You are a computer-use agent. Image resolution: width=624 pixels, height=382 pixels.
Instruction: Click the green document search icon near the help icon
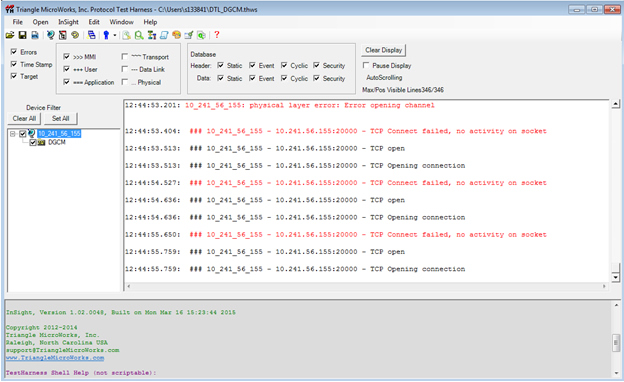(x=201, y=35)
